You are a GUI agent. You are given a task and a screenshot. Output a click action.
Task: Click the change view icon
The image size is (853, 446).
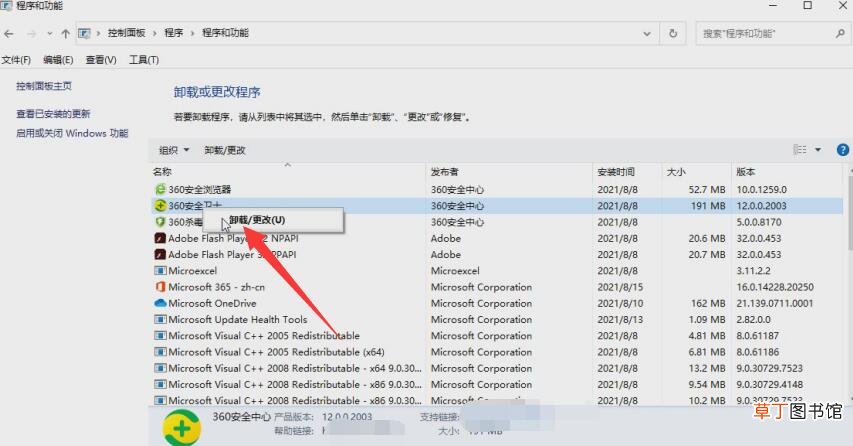coord(800,150)
